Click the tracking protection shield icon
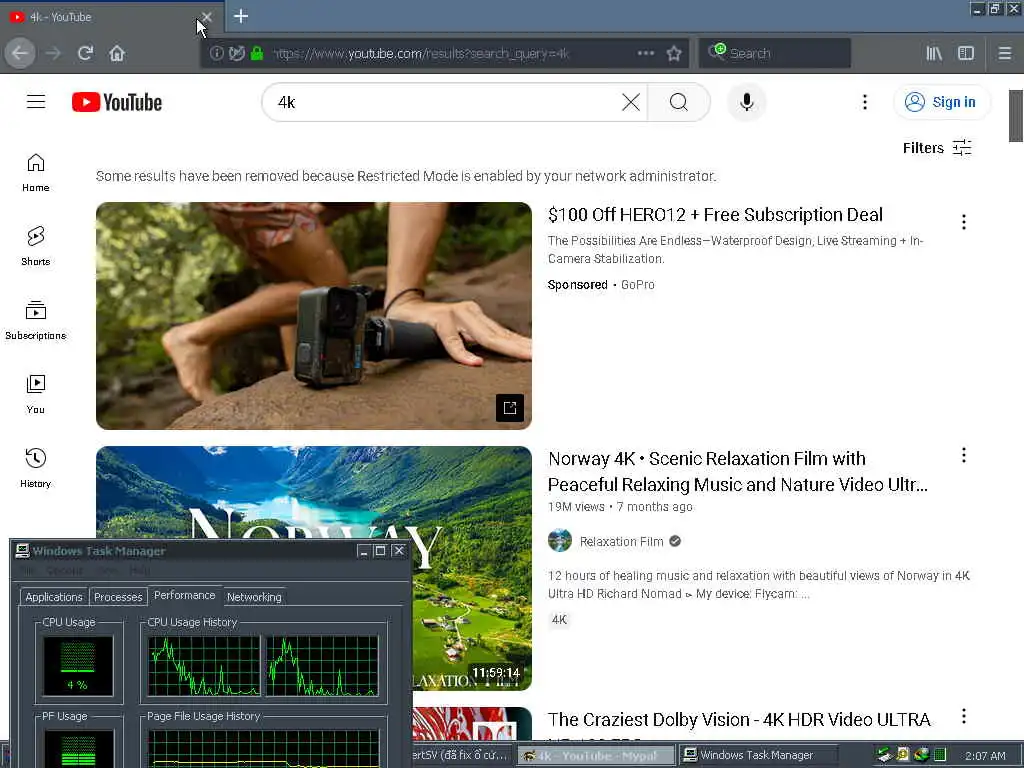Screen dimensions: 1024x768 [237, 53]
